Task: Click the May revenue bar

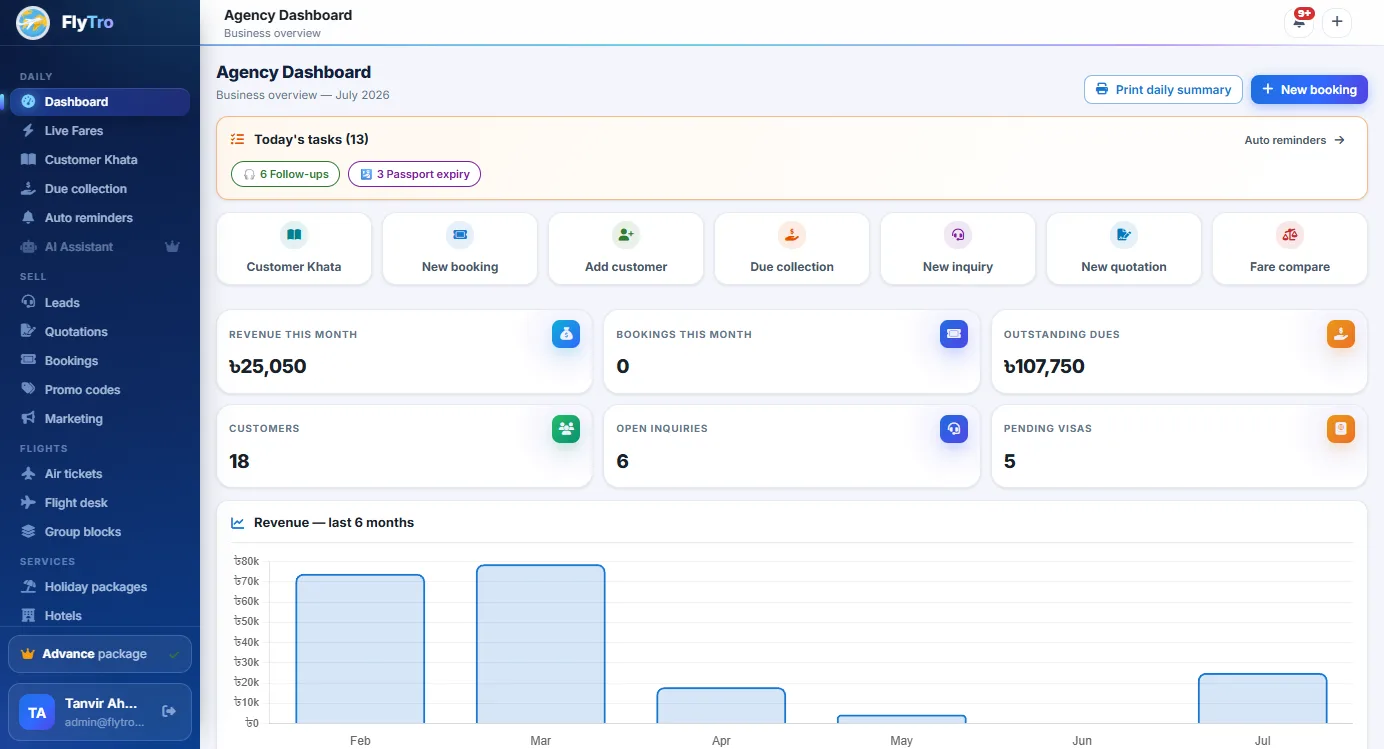Action: coord(902,719)
